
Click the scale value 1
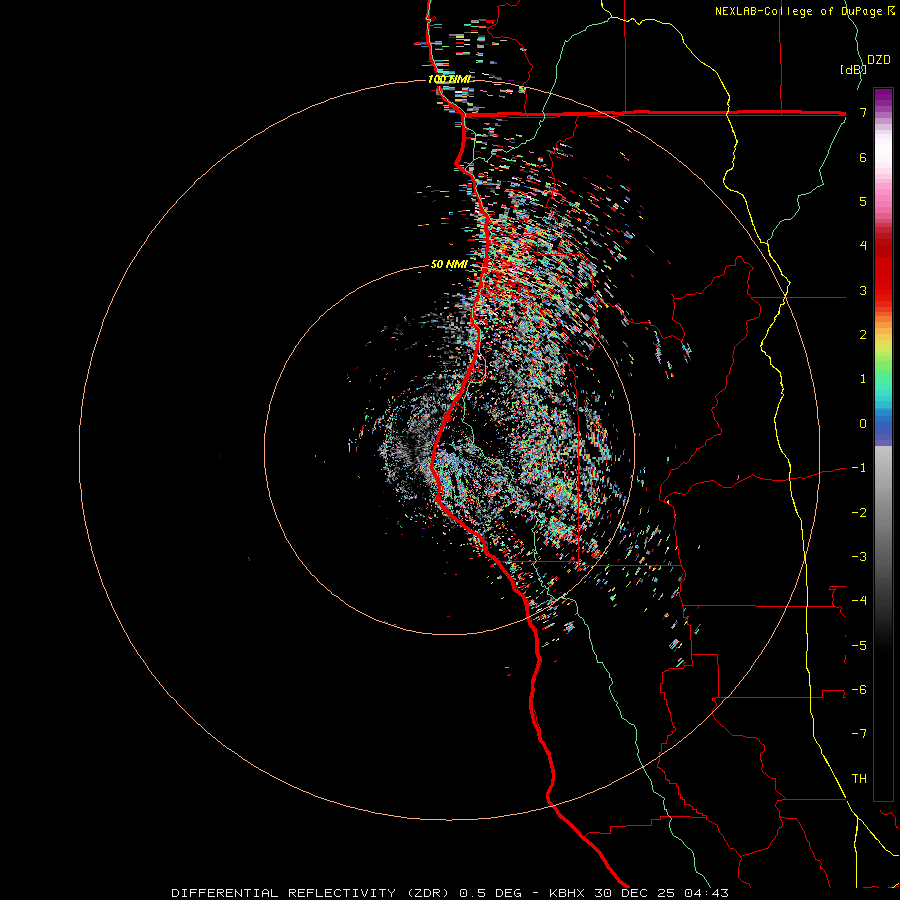(863, 379)
